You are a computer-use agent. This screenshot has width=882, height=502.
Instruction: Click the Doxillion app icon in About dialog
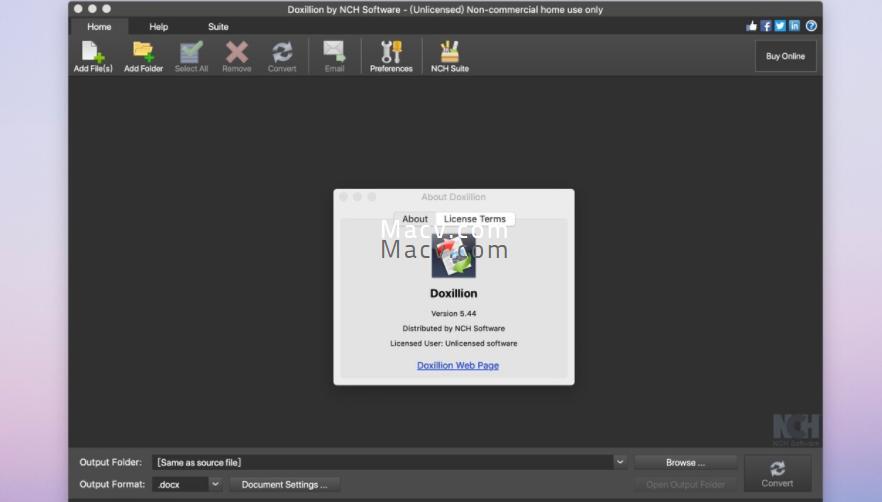click(x=453, y=256)
